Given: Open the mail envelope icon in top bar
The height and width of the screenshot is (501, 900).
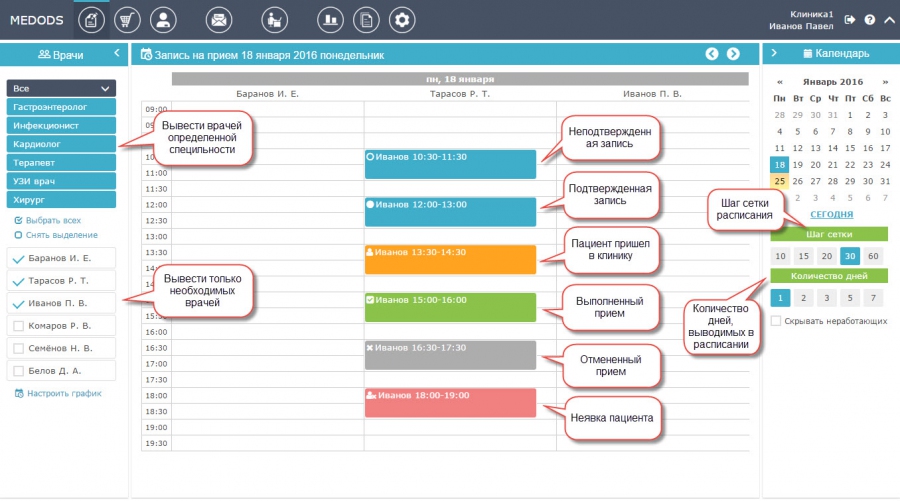Looking at the screenshot, I should click(219, 21).
